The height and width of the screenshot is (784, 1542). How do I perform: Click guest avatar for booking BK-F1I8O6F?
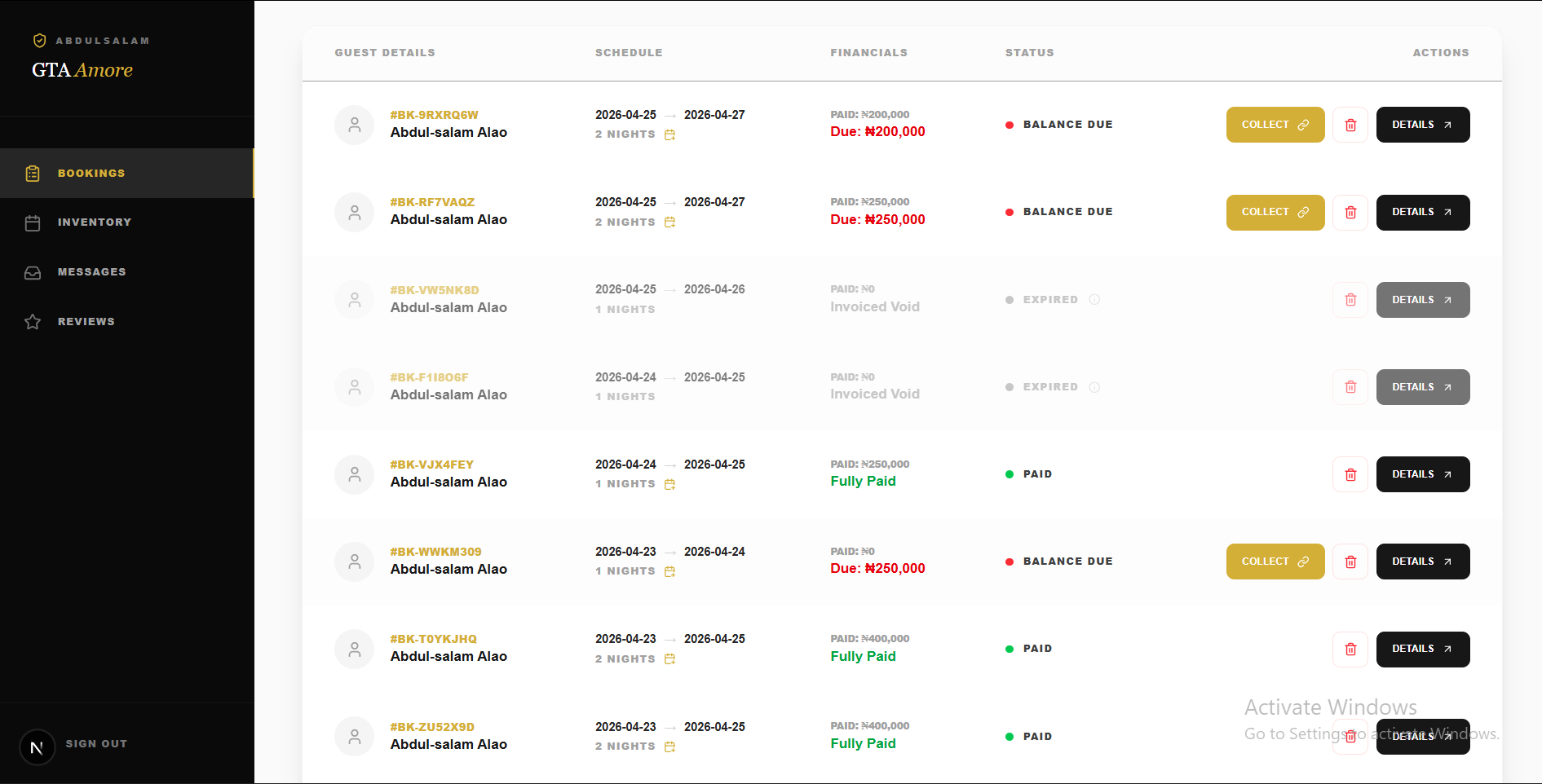point(355,387)
